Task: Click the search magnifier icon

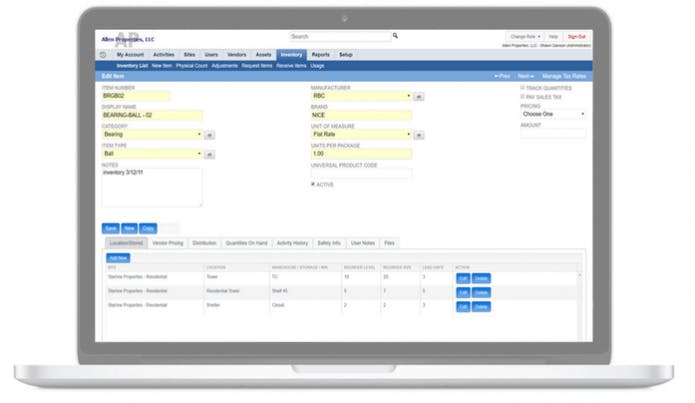Action: [395, 35]
